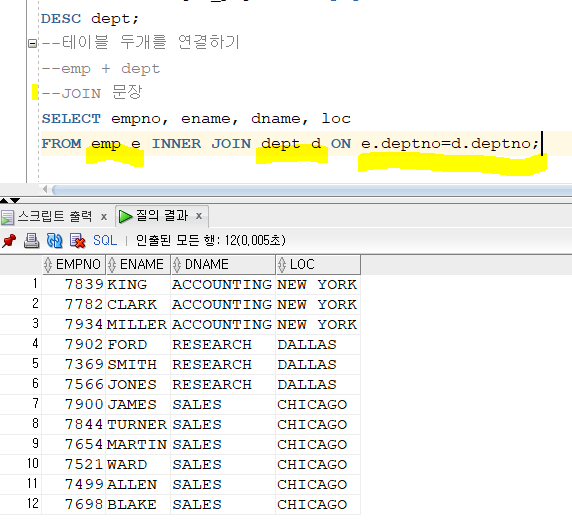Click the delete row icon with the red X

77,241
